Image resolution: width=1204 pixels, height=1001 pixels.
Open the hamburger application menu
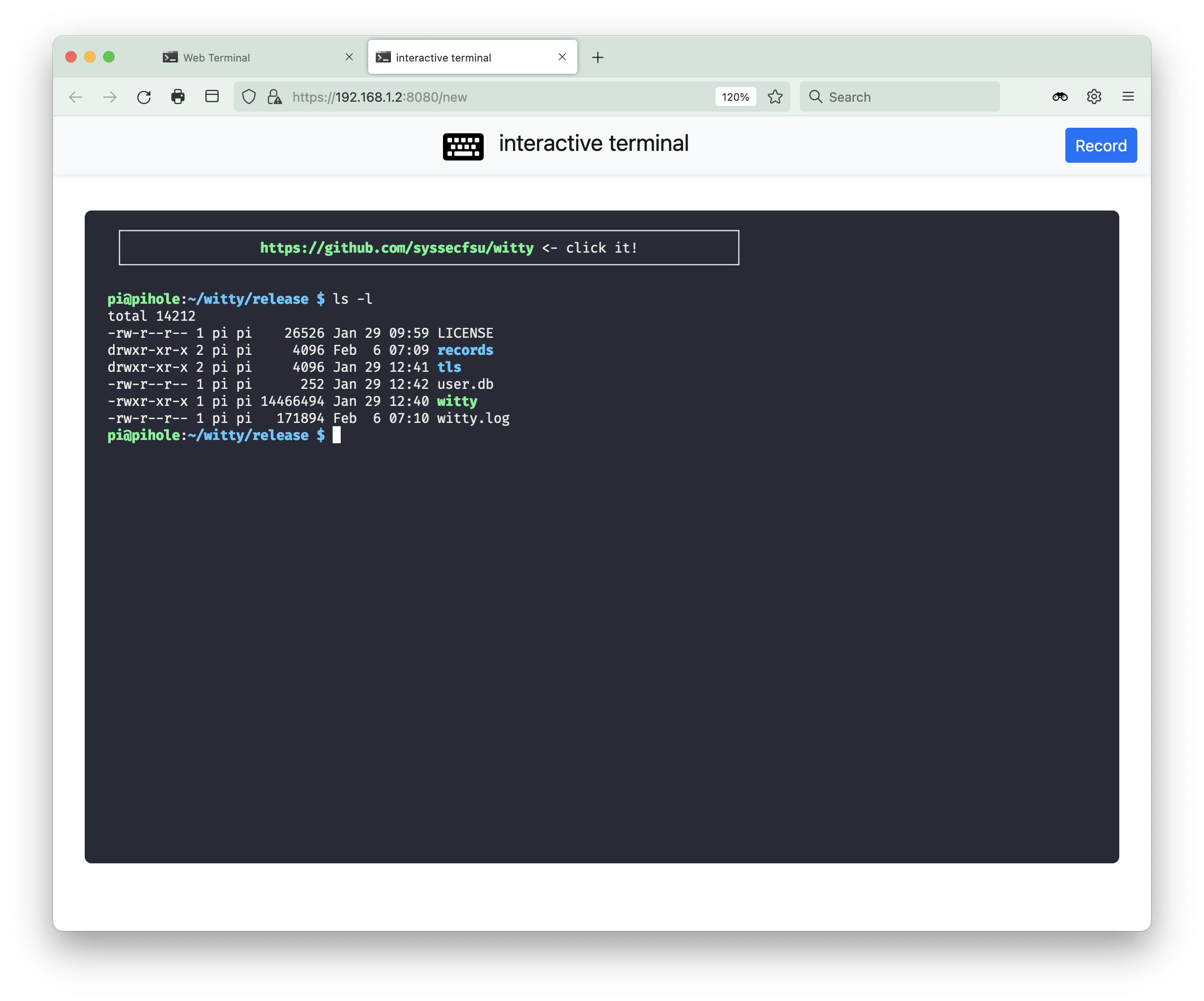pyautogui.click(x=1128, y=97)
